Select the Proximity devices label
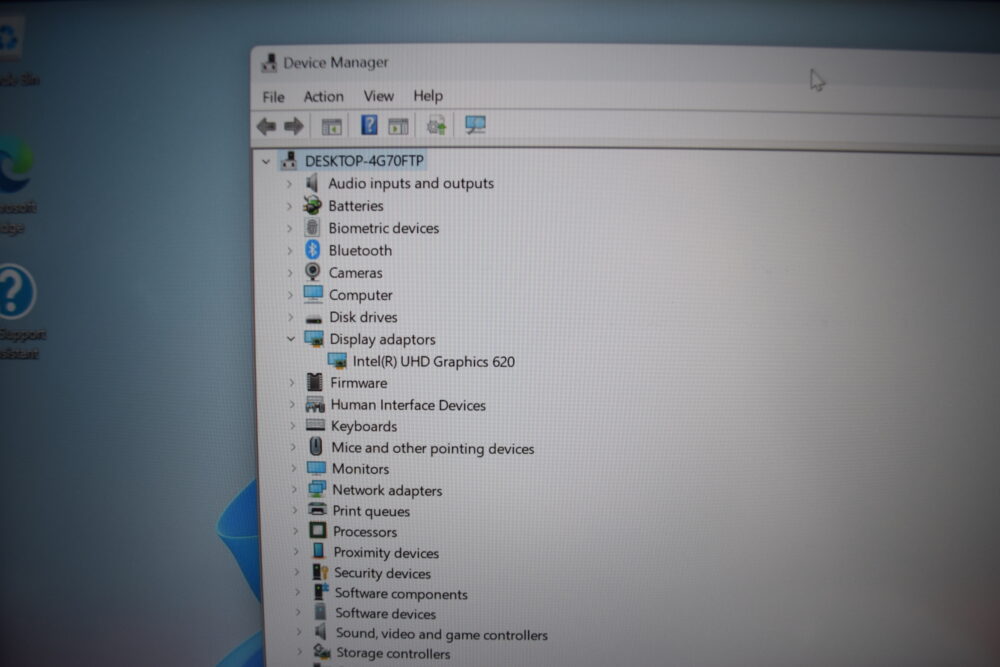Viewport: 1000px width, 667px height. pyautogui.click(x=386, y=553)
